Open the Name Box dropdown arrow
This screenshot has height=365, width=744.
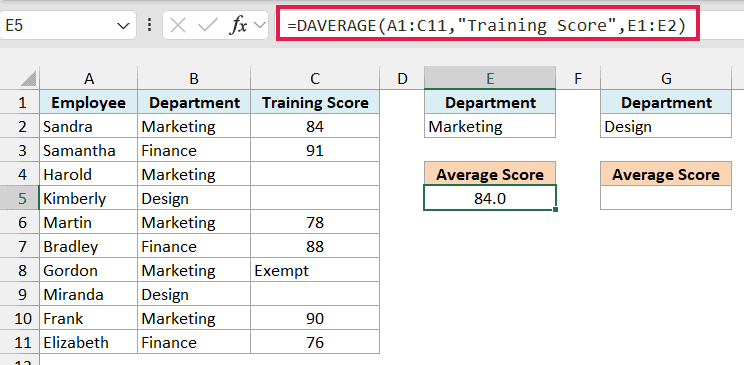pos(123,26)
